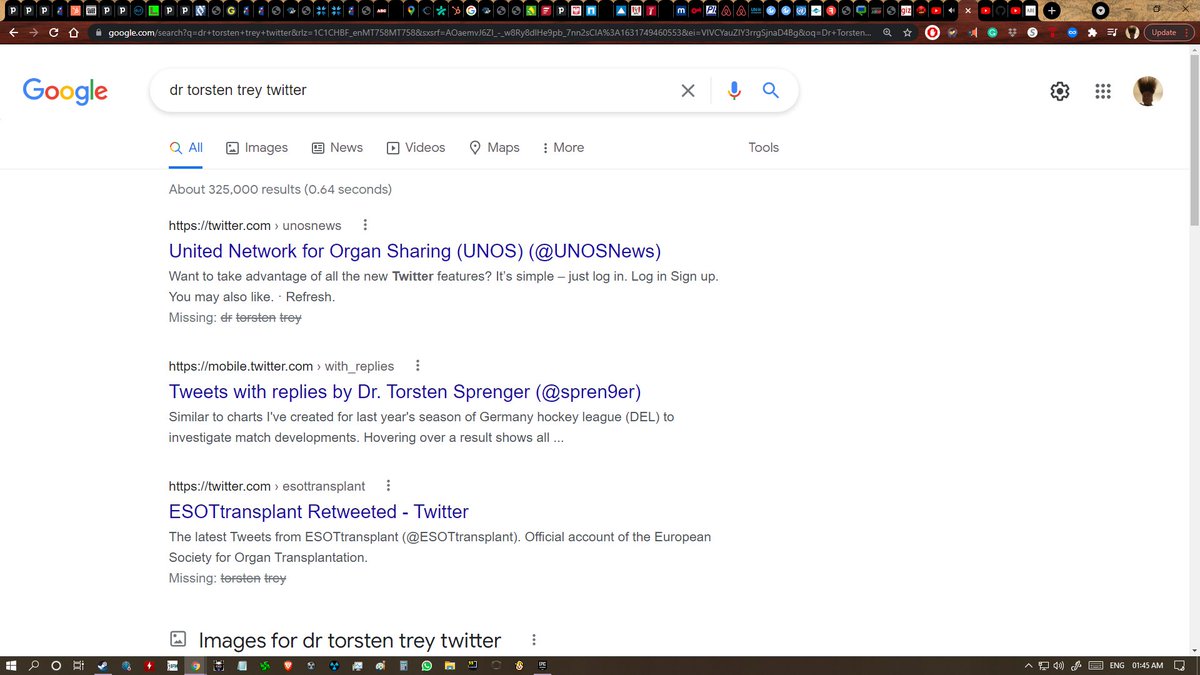Open a new browser tab

1051,11
